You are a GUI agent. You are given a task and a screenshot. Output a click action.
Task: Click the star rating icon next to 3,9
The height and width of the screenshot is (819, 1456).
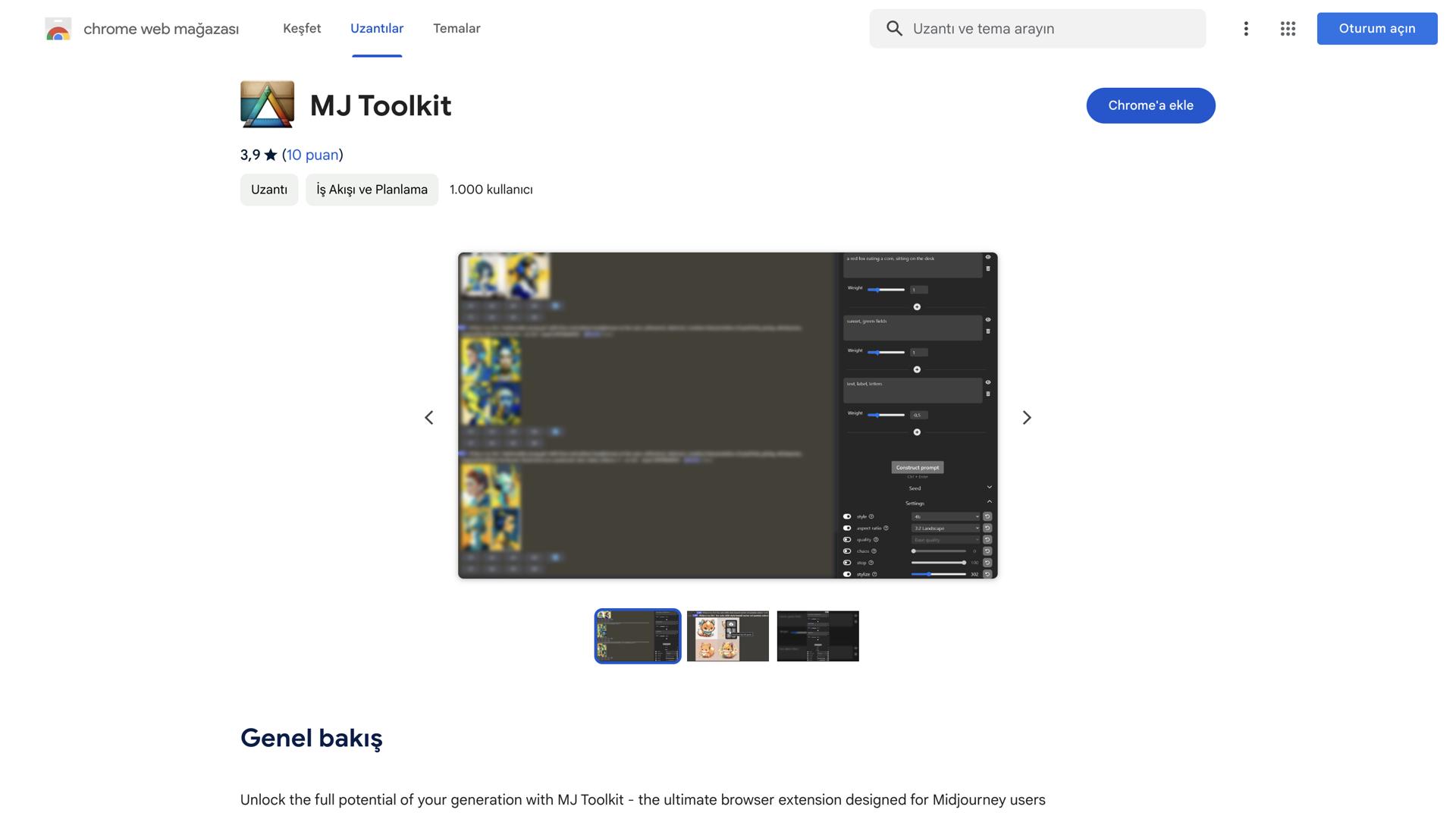coord(271,154)
